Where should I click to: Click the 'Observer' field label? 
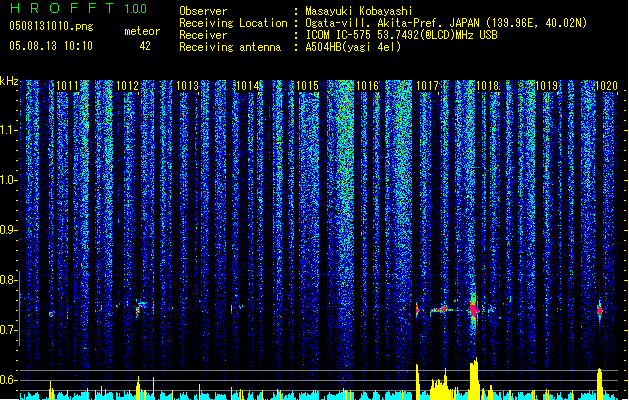[203, 11]
